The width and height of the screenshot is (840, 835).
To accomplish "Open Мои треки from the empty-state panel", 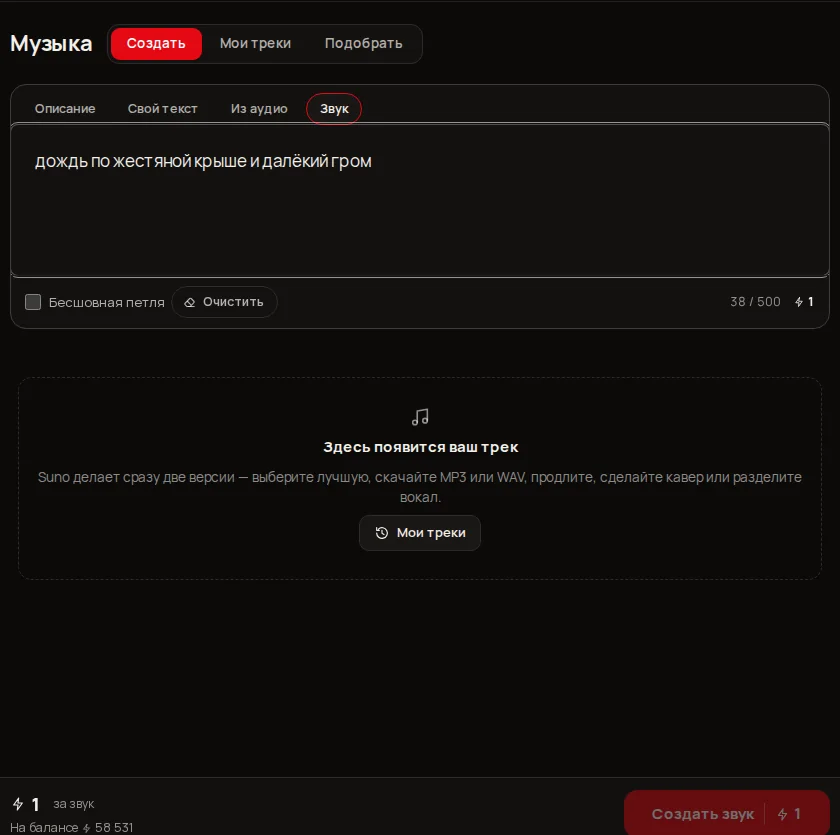I will [420, 533].
